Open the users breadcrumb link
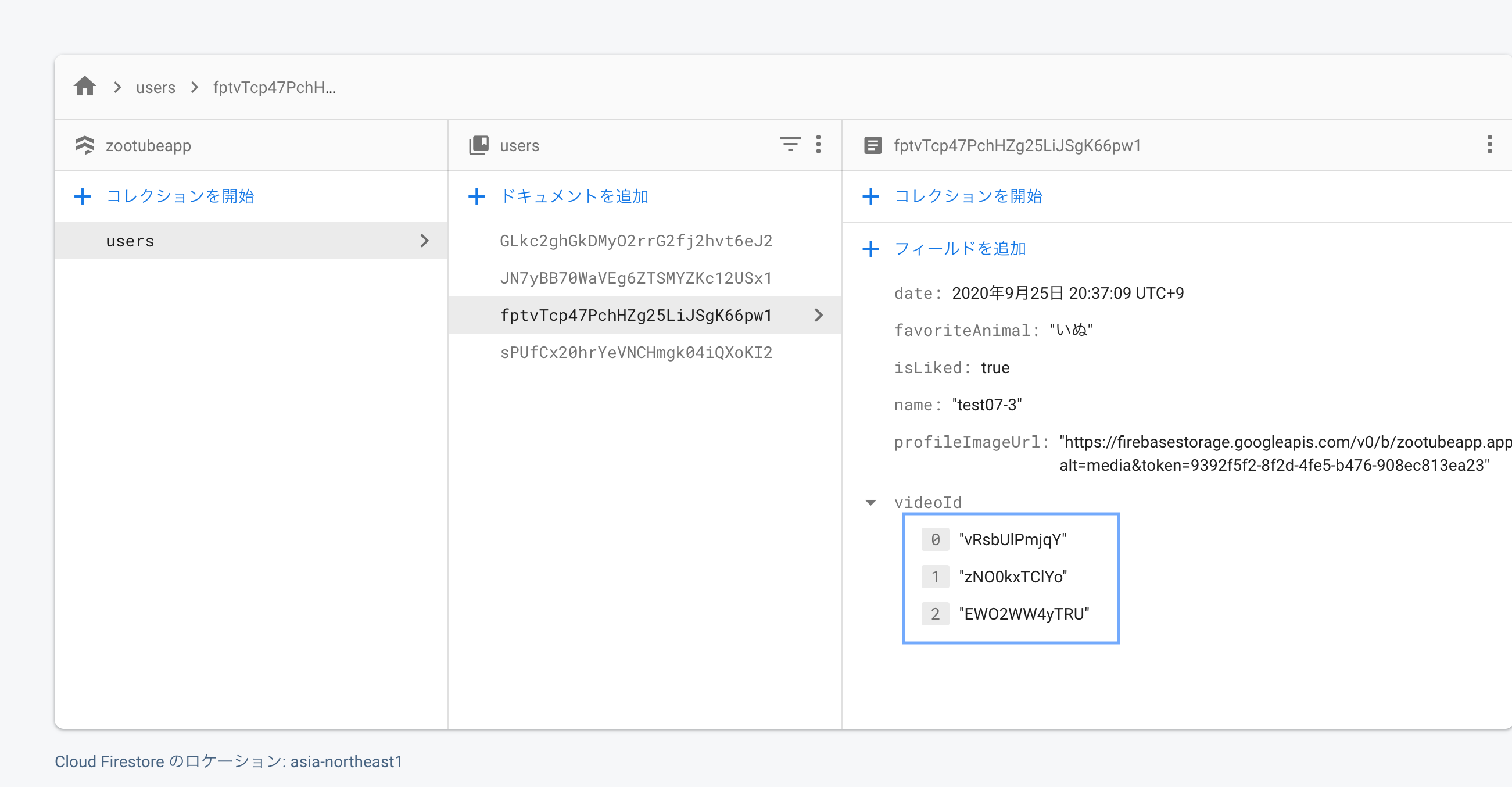The width and height of the screenshot is (1512, 787). click(x=156, y=88)
